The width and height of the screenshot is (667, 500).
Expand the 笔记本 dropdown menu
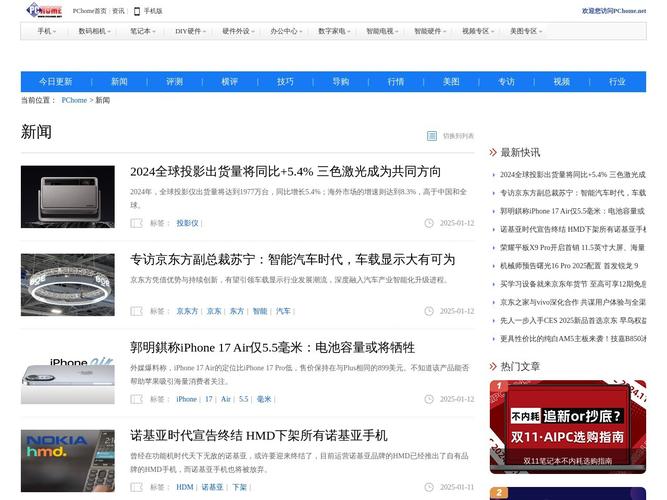[143, 31]
